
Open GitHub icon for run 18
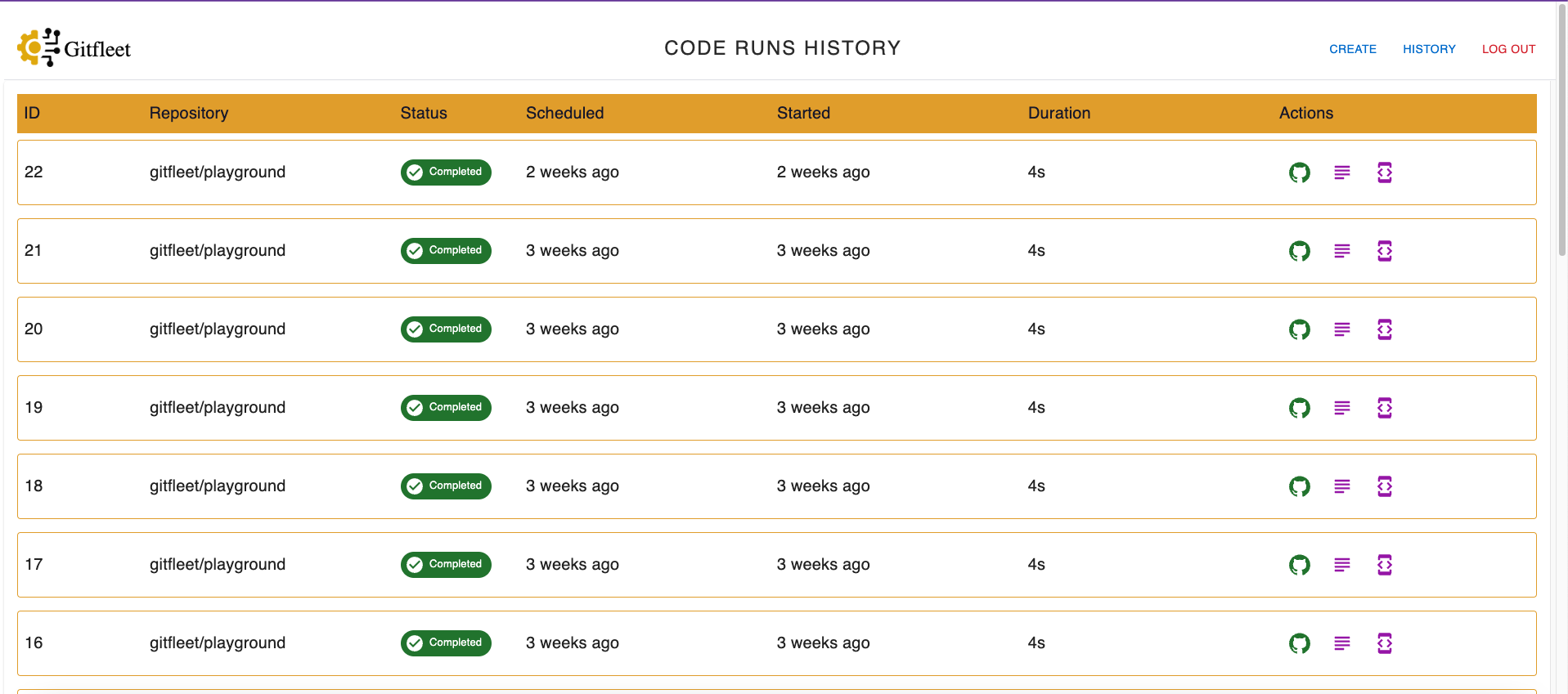pyautogui.click(x=1299, y=486)
